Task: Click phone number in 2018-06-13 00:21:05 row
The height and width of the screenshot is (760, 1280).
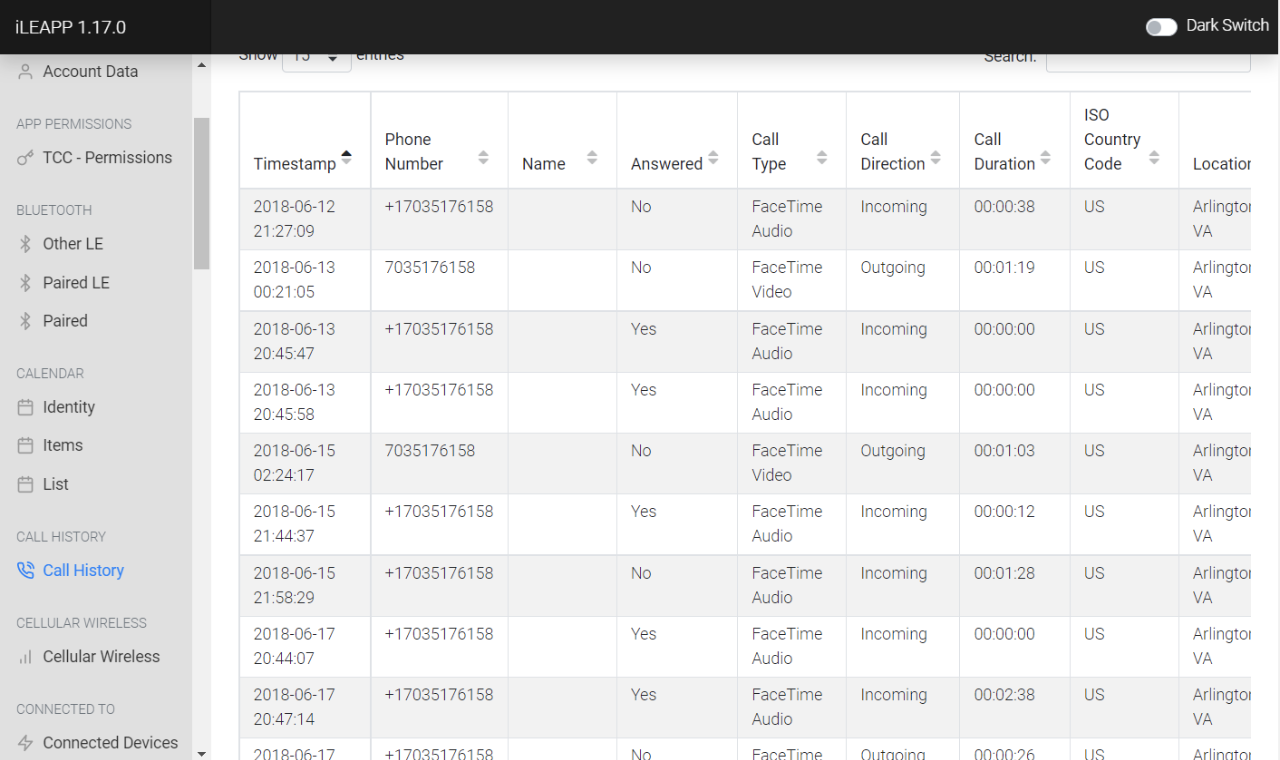Action: [430, 268]
